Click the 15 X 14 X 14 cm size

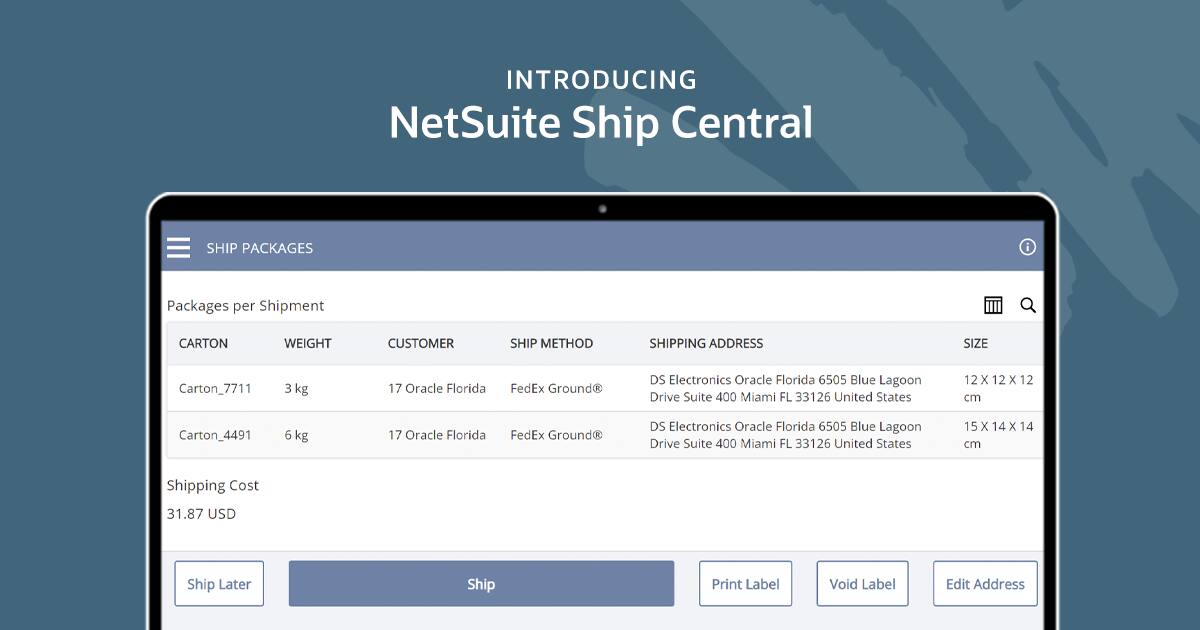click(998, 435)
